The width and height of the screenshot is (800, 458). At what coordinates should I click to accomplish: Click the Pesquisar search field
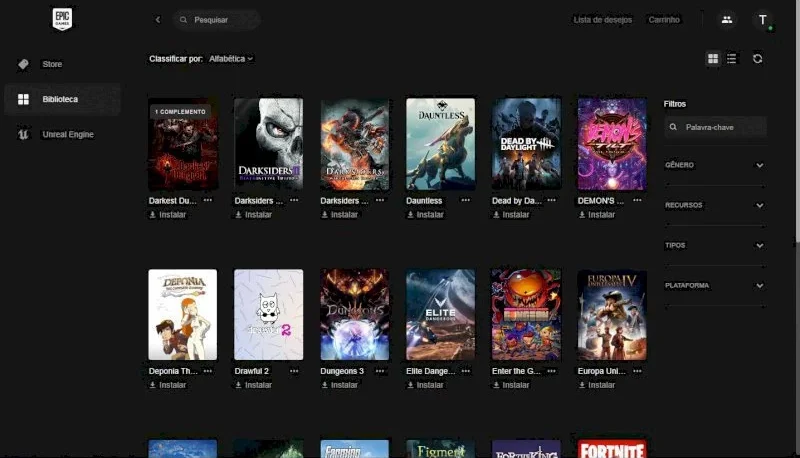pyautogui.click(x=217, y=20)
